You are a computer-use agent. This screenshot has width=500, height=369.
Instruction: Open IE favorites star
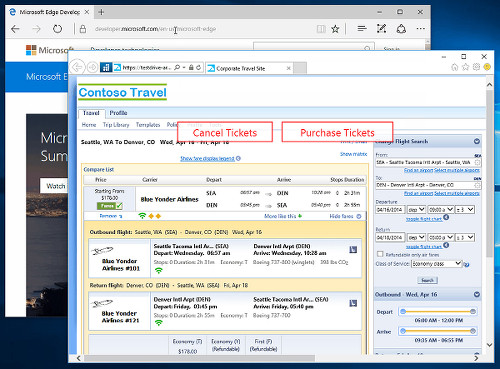click(x=466, y=67)
